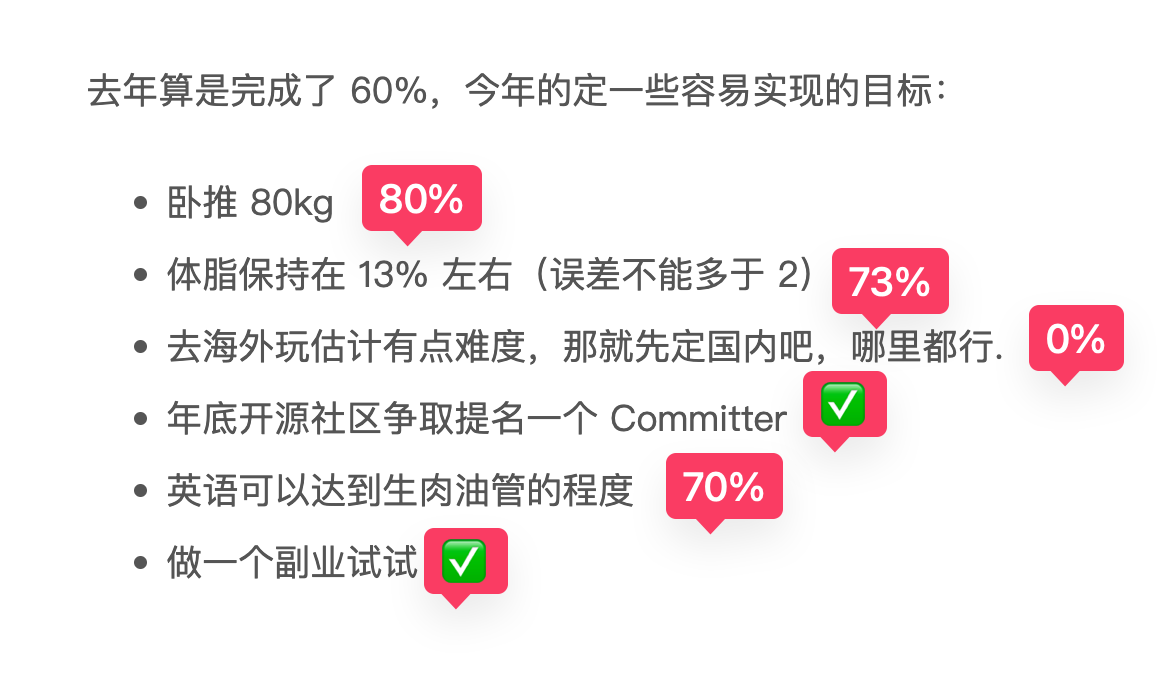The image size is (1164, 682).
Task: Click the green checkmark beside 副业试试
Action: [x=464, y=561]
